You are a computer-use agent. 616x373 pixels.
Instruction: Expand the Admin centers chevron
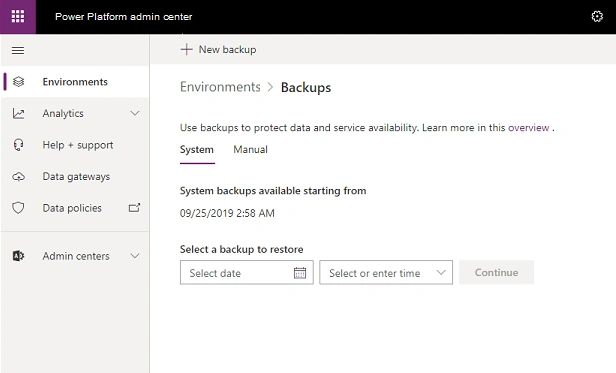tap(135, 256)
